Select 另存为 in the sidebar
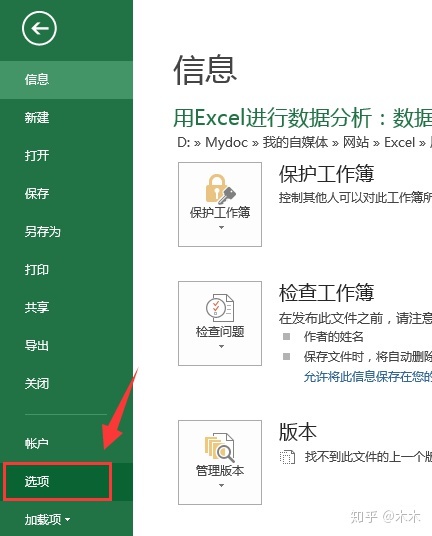Viewport: 432px width, 536px height. pos(66,232)
